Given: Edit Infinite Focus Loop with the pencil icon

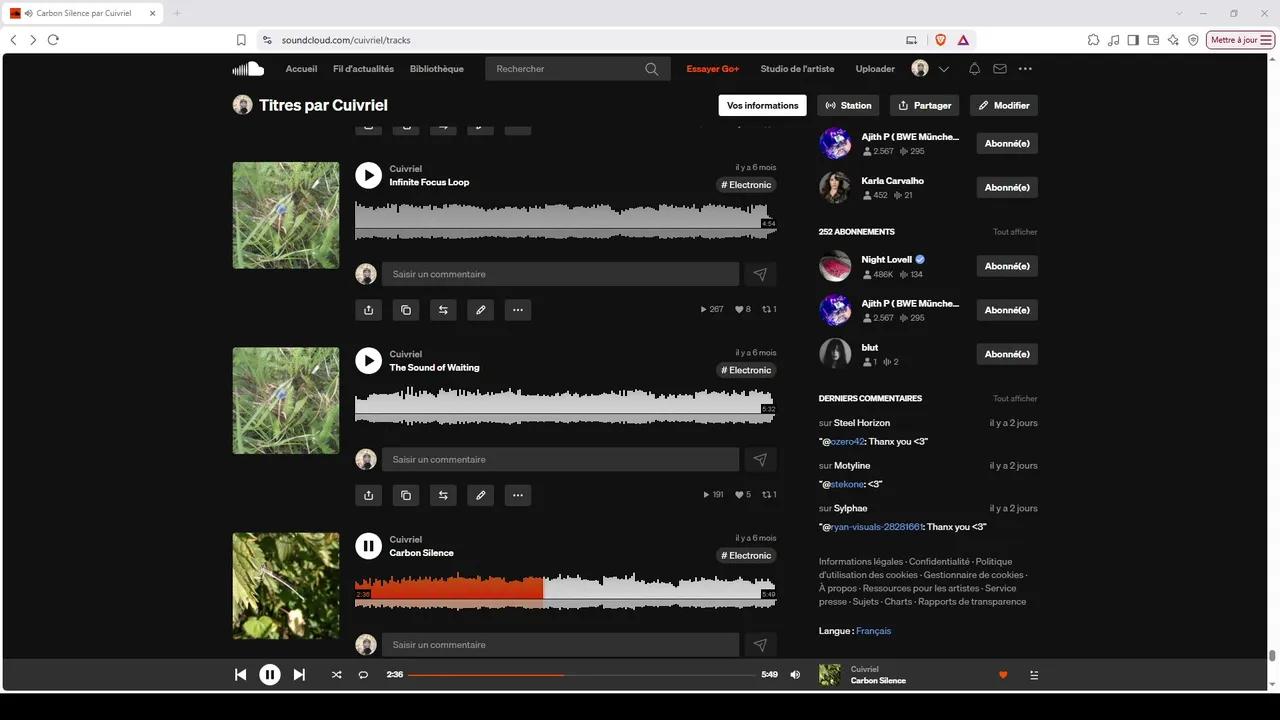Looking at the screenshot, I should [x=480, y=310].
